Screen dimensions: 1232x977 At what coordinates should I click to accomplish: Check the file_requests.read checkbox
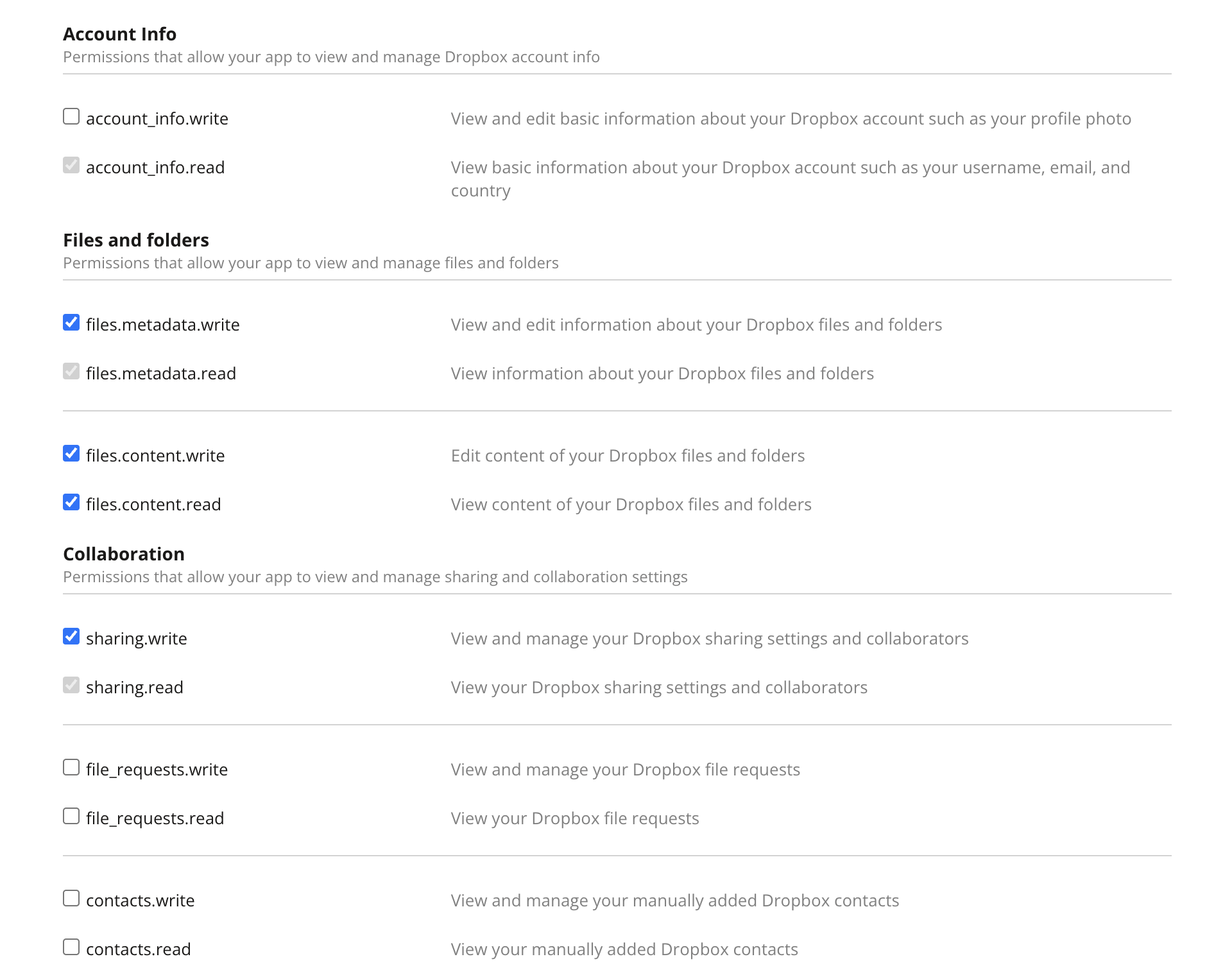71,817
